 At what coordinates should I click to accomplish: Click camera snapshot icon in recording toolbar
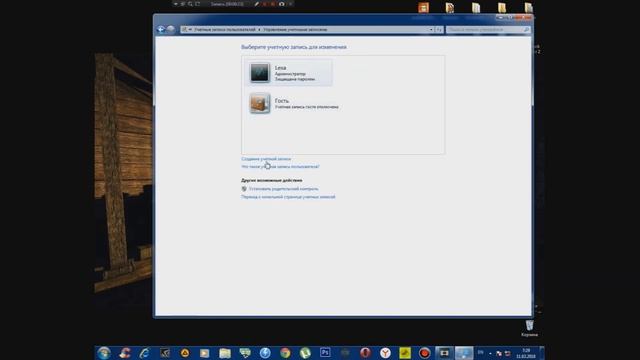[282, 4]
